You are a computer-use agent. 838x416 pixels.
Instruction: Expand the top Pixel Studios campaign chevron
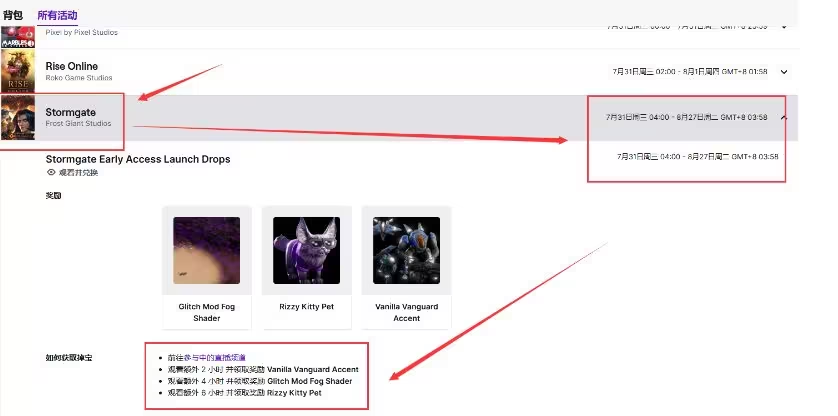(x=784, y=26)
